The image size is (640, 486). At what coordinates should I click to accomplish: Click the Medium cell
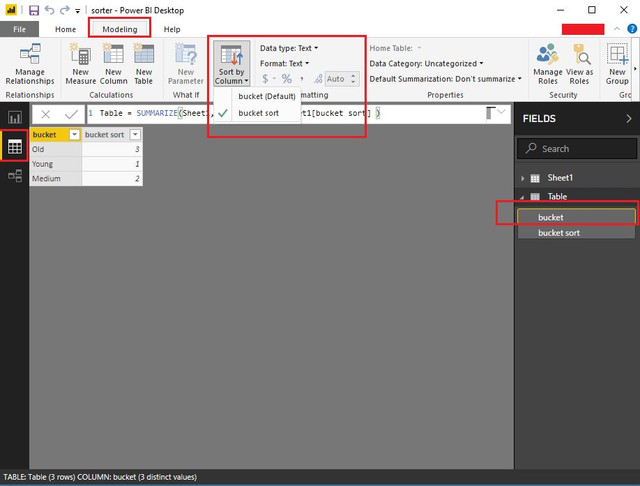pyautogui.click(x=56, y=179)
